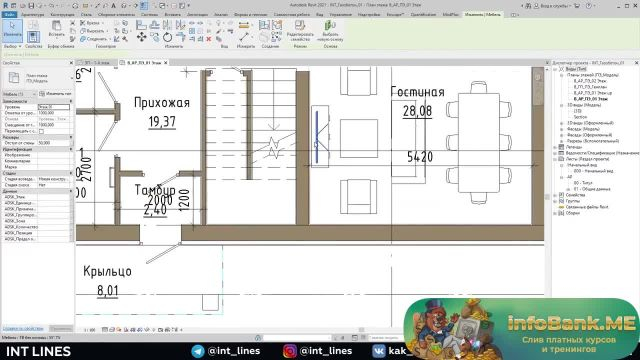This screenshot has width=640, height=360.
Task: Click the red Delete X icon
Action: pyautogui.click(x=209, y=39)
